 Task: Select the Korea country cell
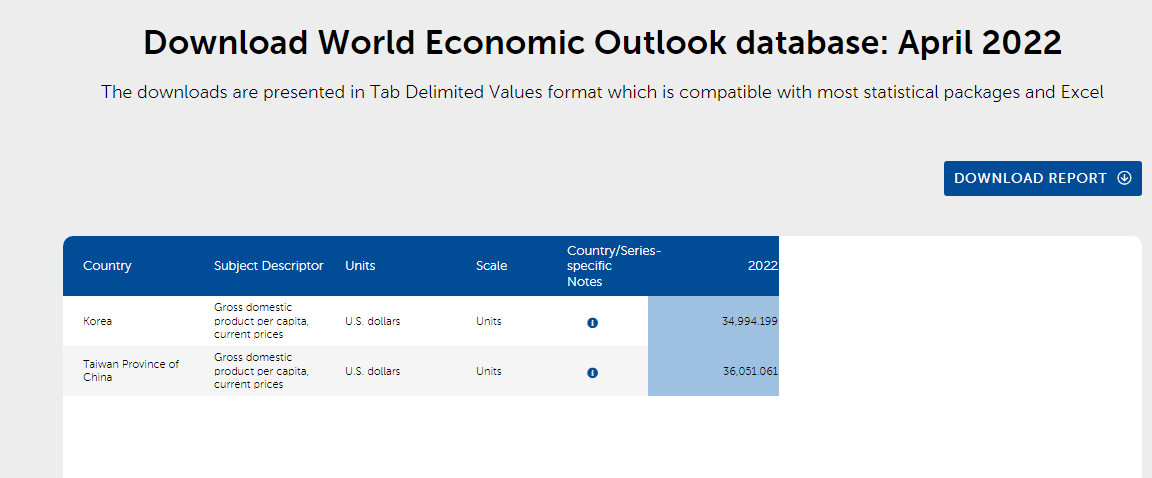[98, 322]
